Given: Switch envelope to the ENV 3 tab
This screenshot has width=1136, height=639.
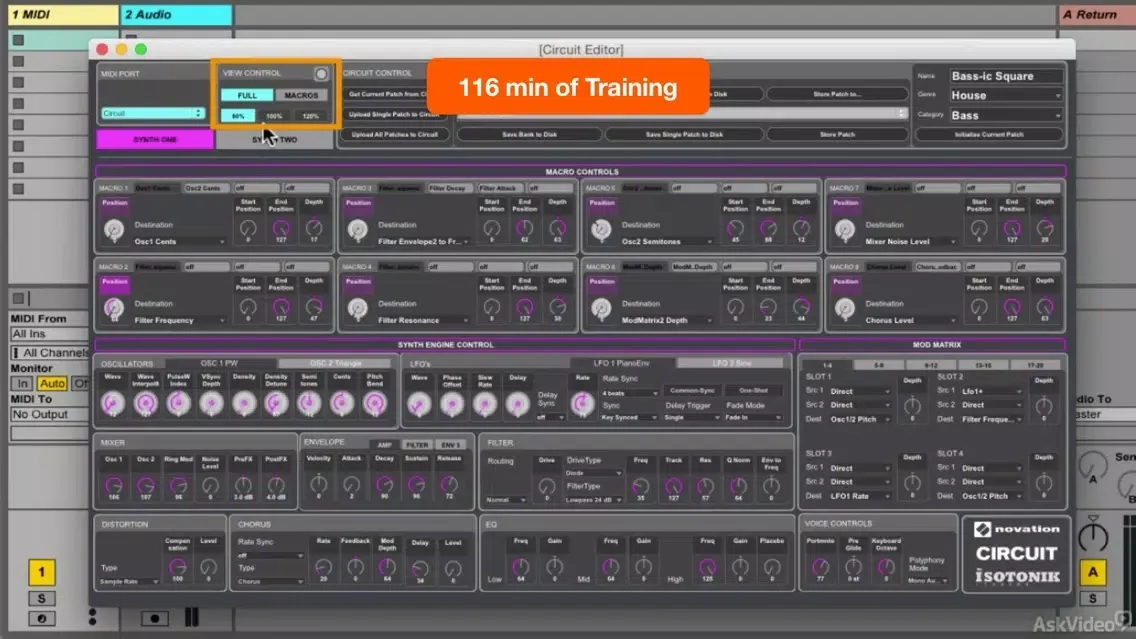Looking at the screenshot, I should [x=450, y=445].
